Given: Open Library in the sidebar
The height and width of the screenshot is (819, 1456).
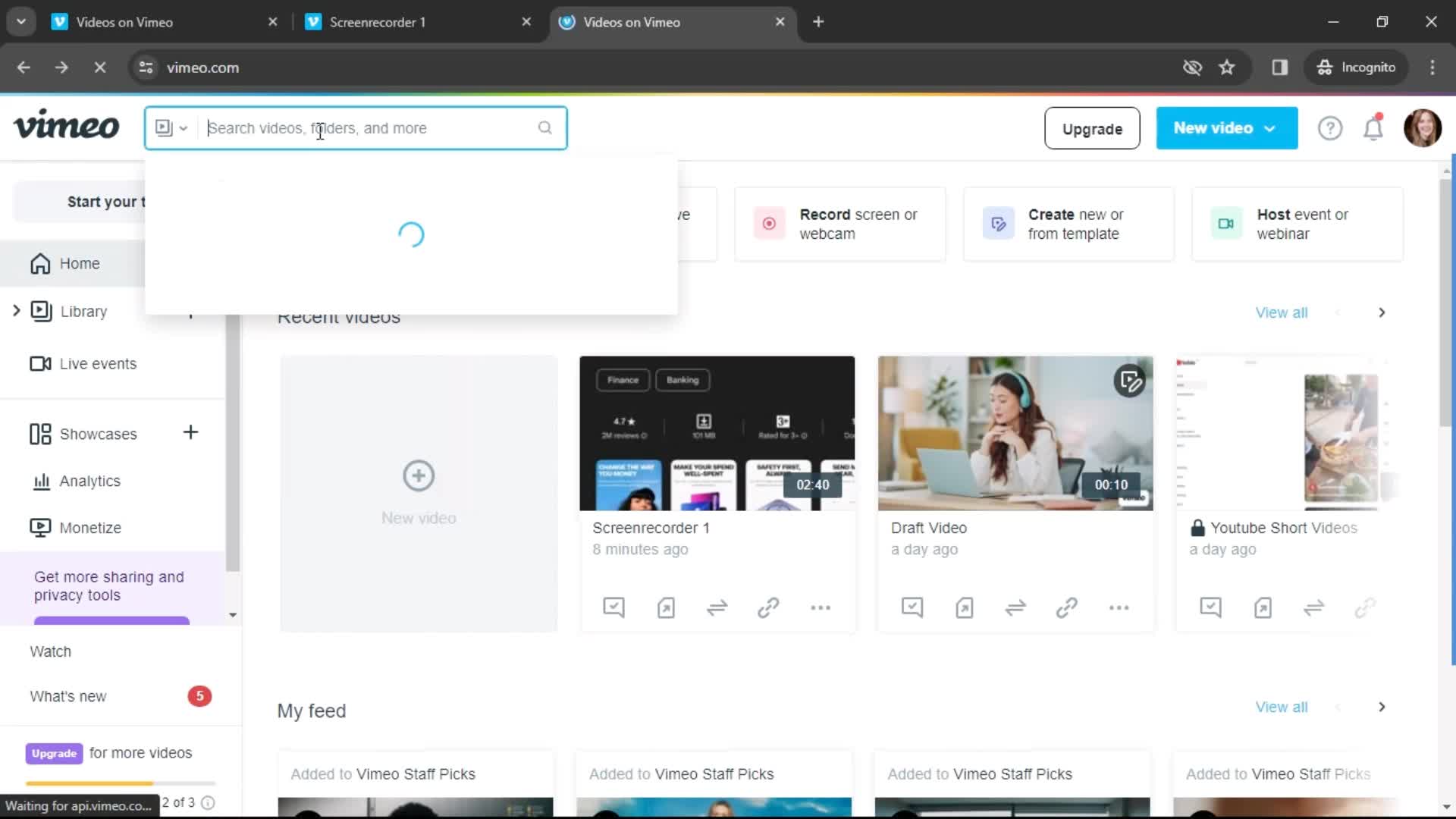Looking at the screenshot, I should (x=83, y=312).
